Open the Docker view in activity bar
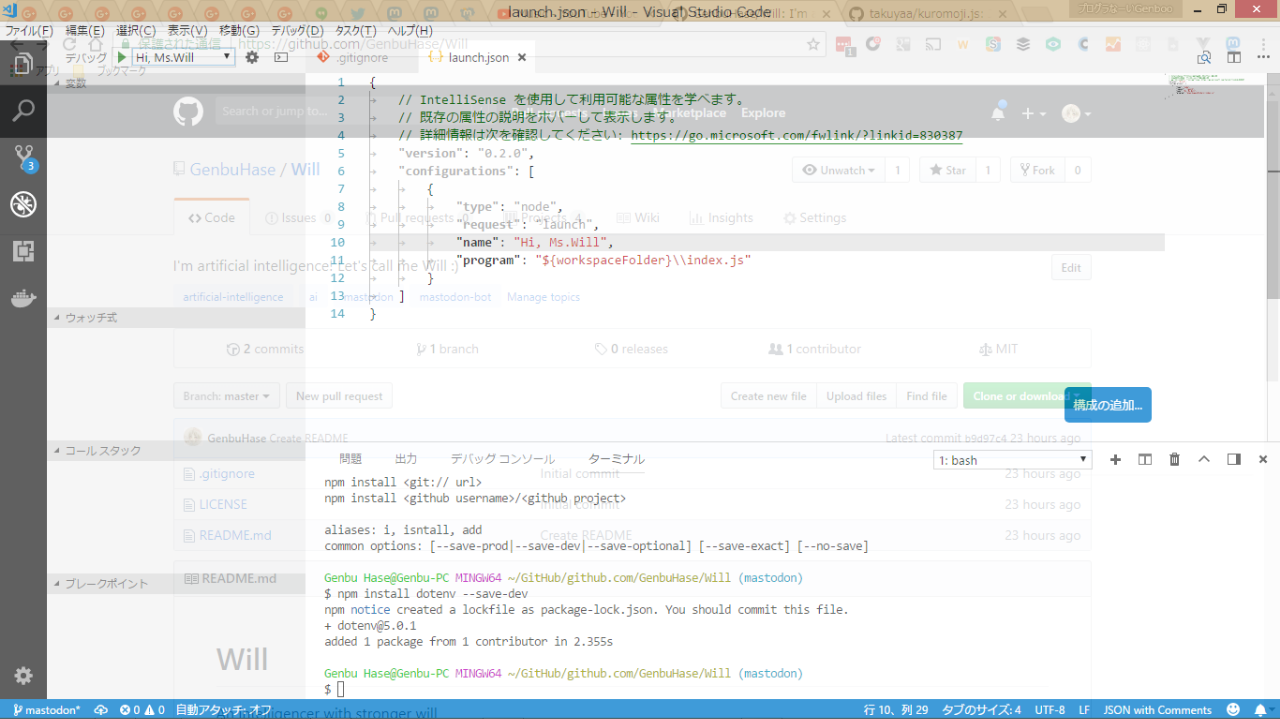Screen dimensions: 1280x719 tap(23, 298)
